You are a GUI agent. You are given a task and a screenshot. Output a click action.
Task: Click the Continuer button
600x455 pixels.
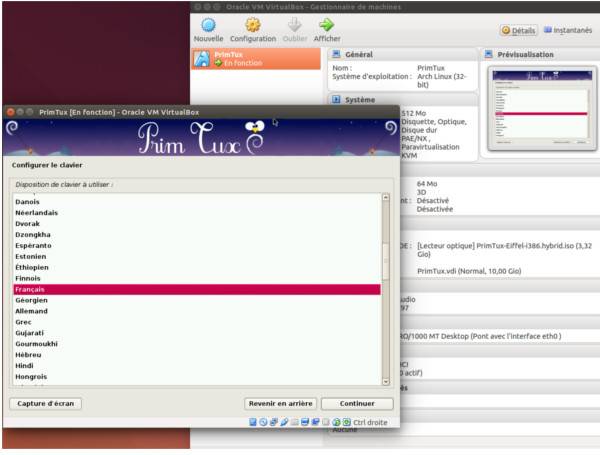point(357,403)
